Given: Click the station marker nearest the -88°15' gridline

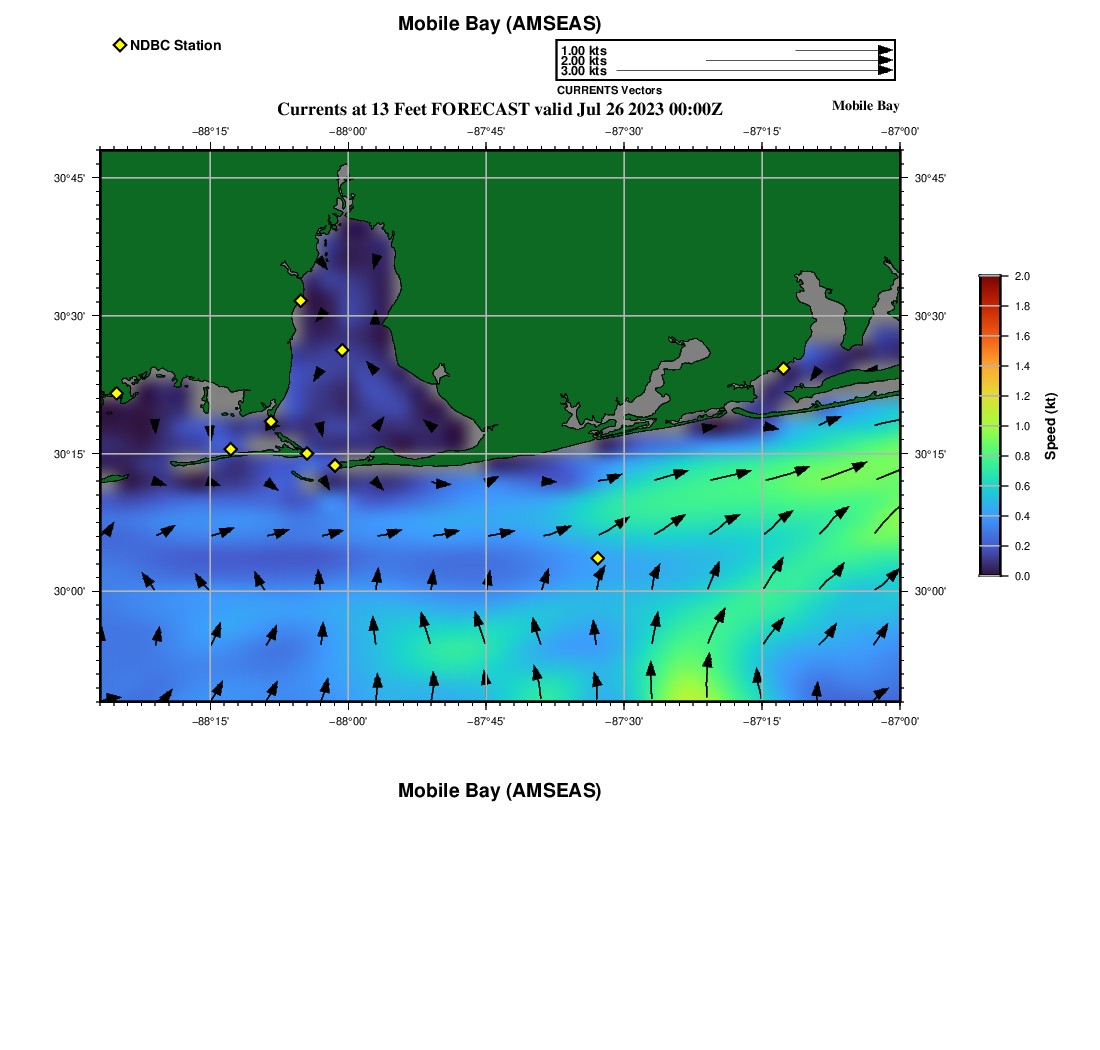Looking at the screenshot, I should [230, 449].
